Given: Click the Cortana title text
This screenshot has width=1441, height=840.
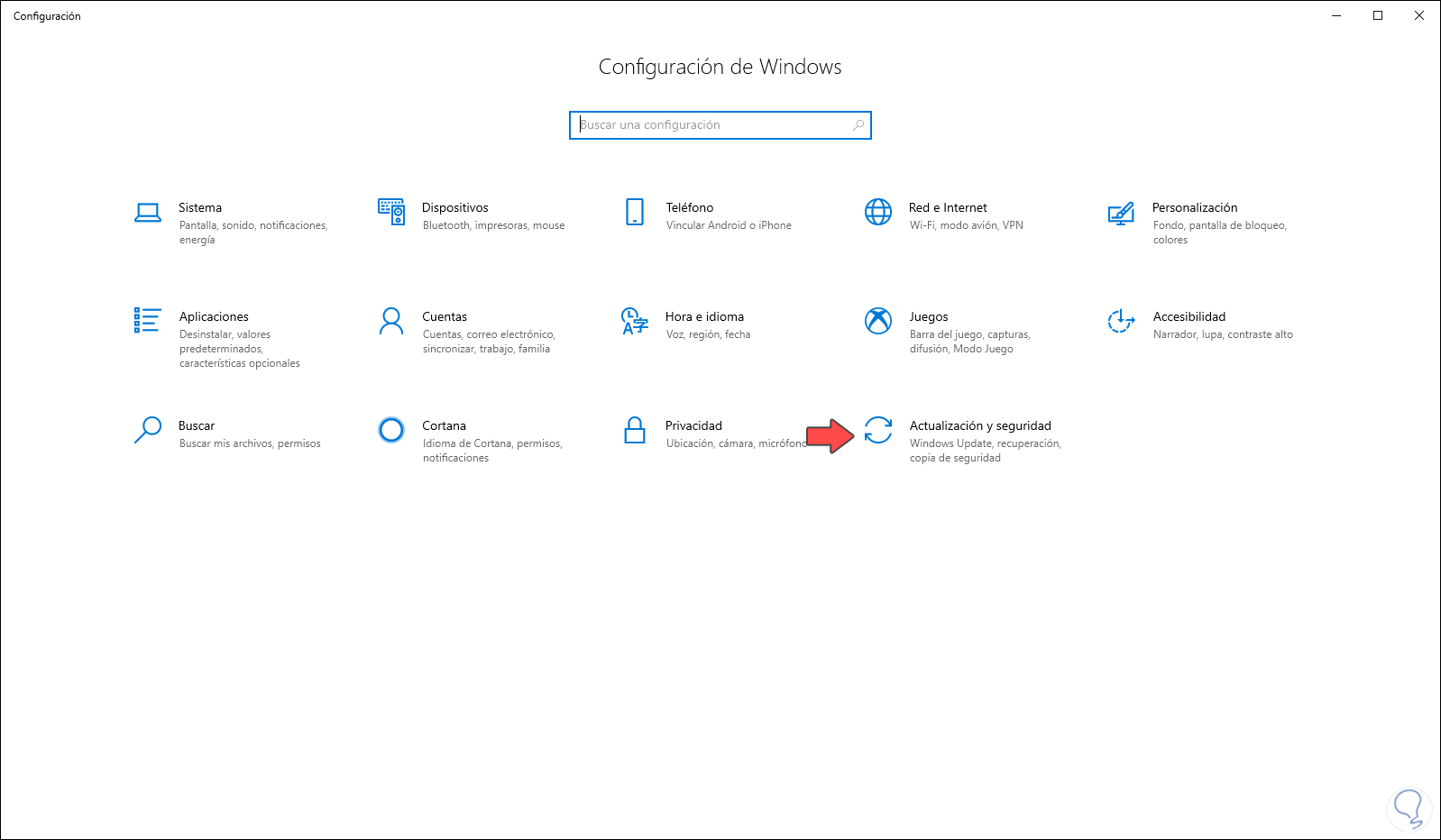Looking at the screenshot, I should (x=444, y=426).
